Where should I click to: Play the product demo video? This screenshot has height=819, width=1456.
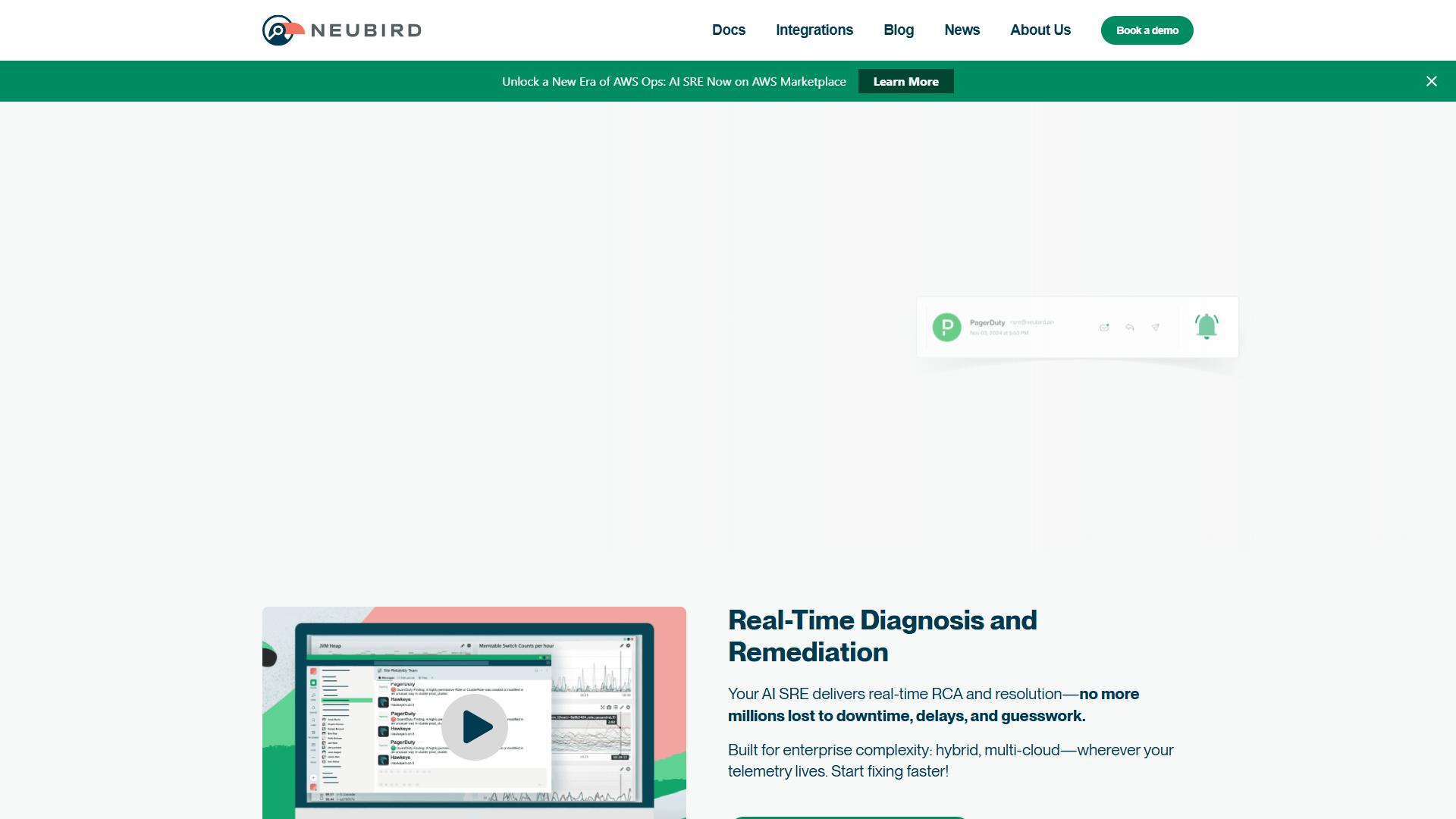click(x=475, y=726)
